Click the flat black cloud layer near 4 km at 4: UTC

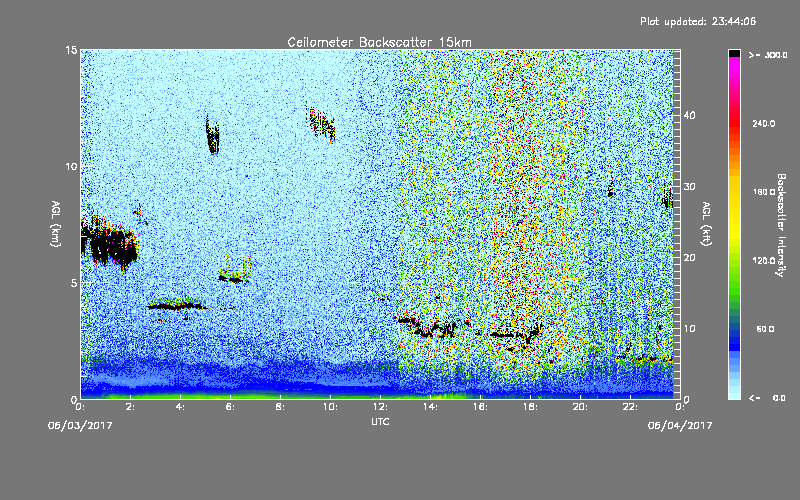[x=177, y=306]
